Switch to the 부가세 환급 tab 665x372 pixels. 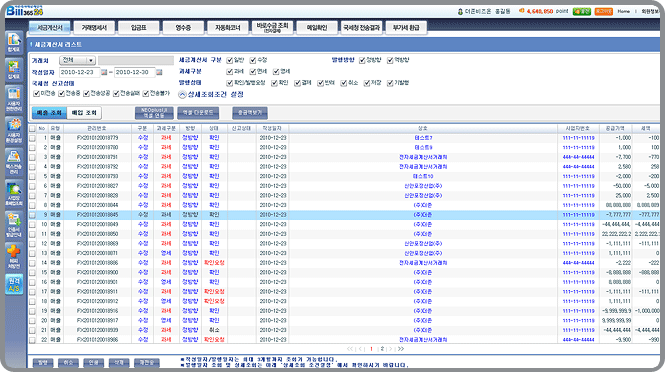tap(406, 28)
